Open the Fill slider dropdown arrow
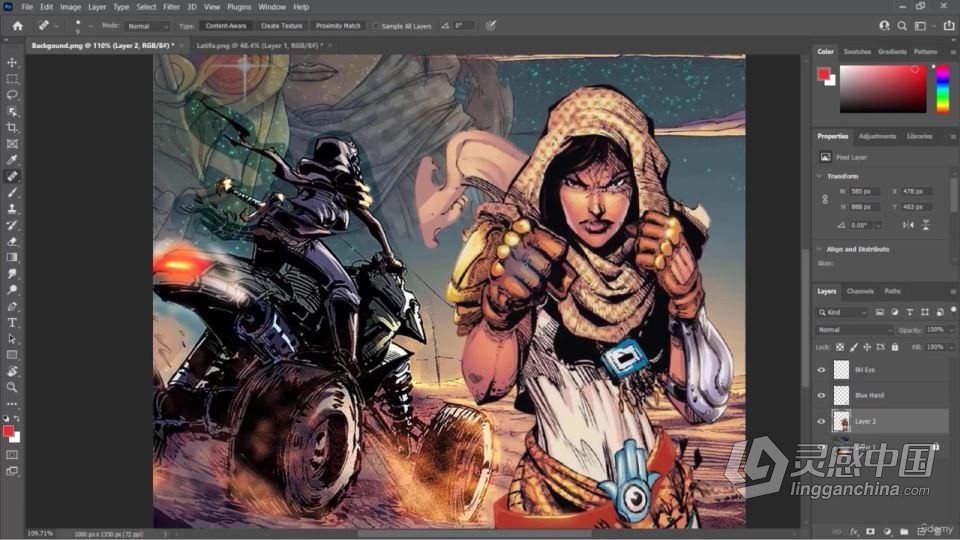Image resolution: width=960 pixels, height=540 pixels. pyautogui.click(x=951, y=347)
